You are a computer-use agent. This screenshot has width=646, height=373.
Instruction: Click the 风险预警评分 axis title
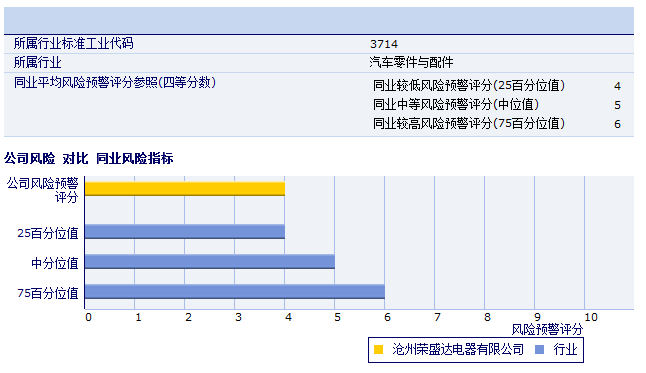547,329
